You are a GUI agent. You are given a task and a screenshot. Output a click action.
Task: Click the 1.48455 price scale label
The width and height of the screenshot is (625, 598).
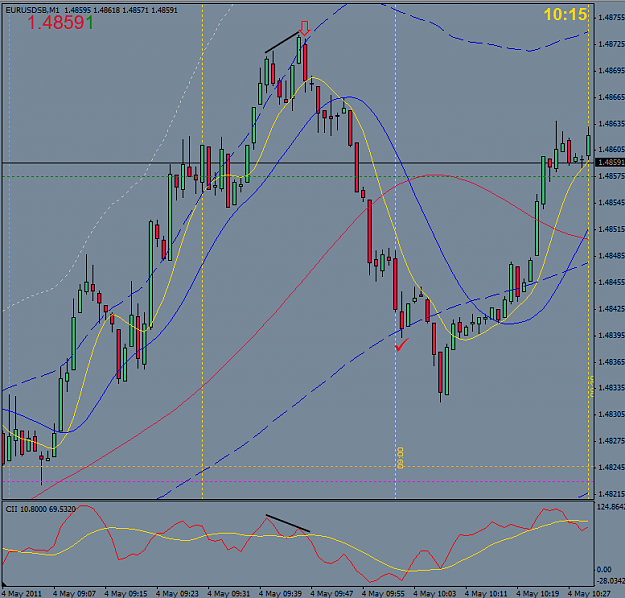(611, 282)
